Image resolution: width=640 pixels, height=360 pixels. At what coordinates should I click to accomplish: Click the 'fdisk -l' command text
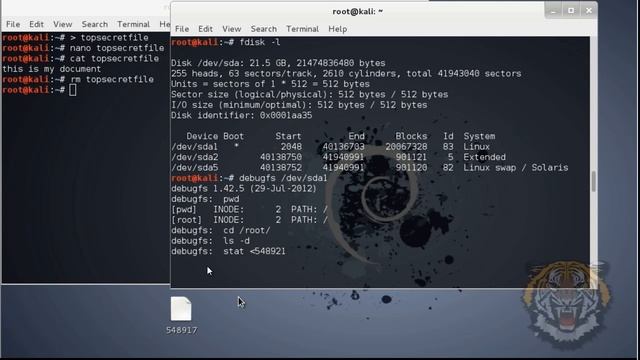coord(260,42)
